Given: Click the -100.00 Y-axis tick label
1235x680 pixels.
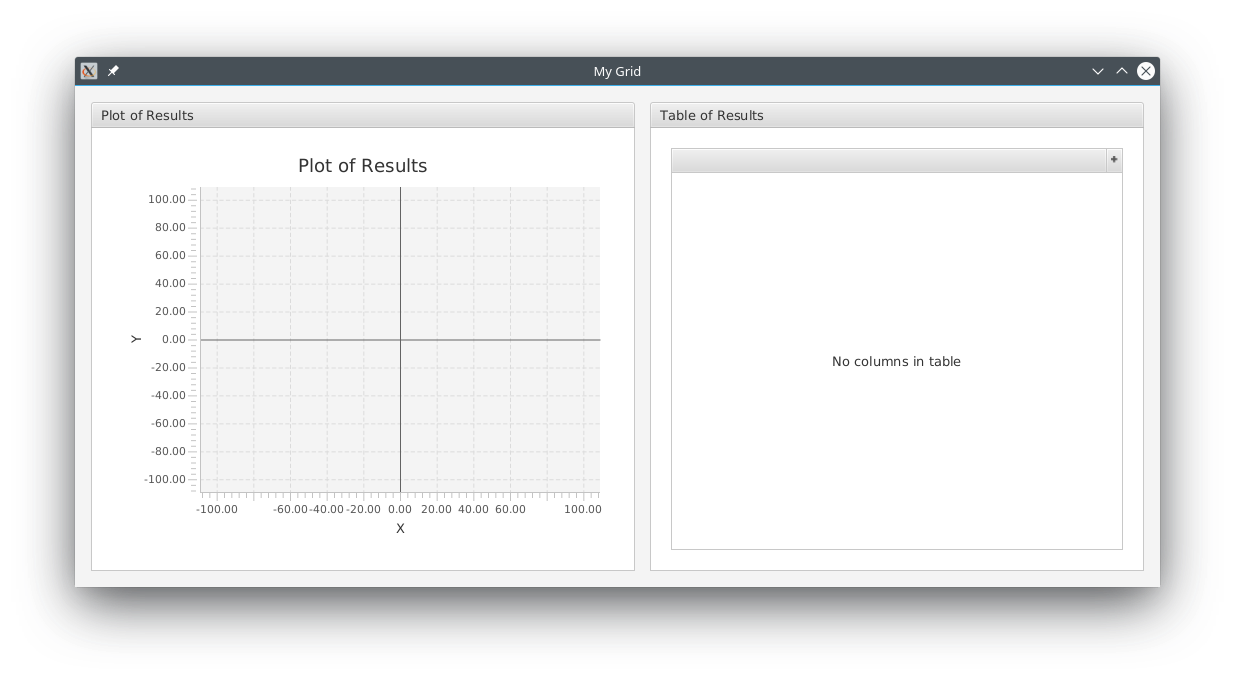Looking at the screenshot, I should 165,479.
